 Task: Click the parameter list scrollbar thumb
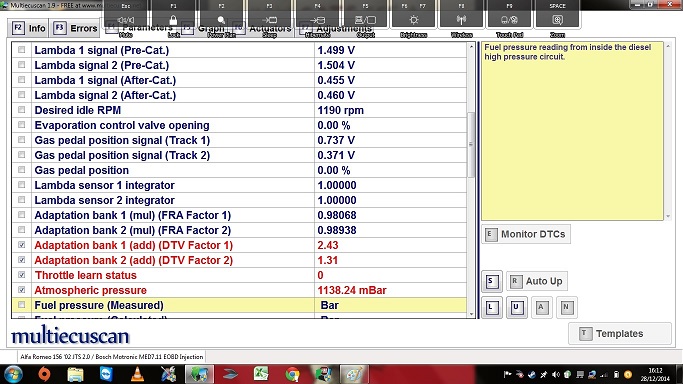471,145
